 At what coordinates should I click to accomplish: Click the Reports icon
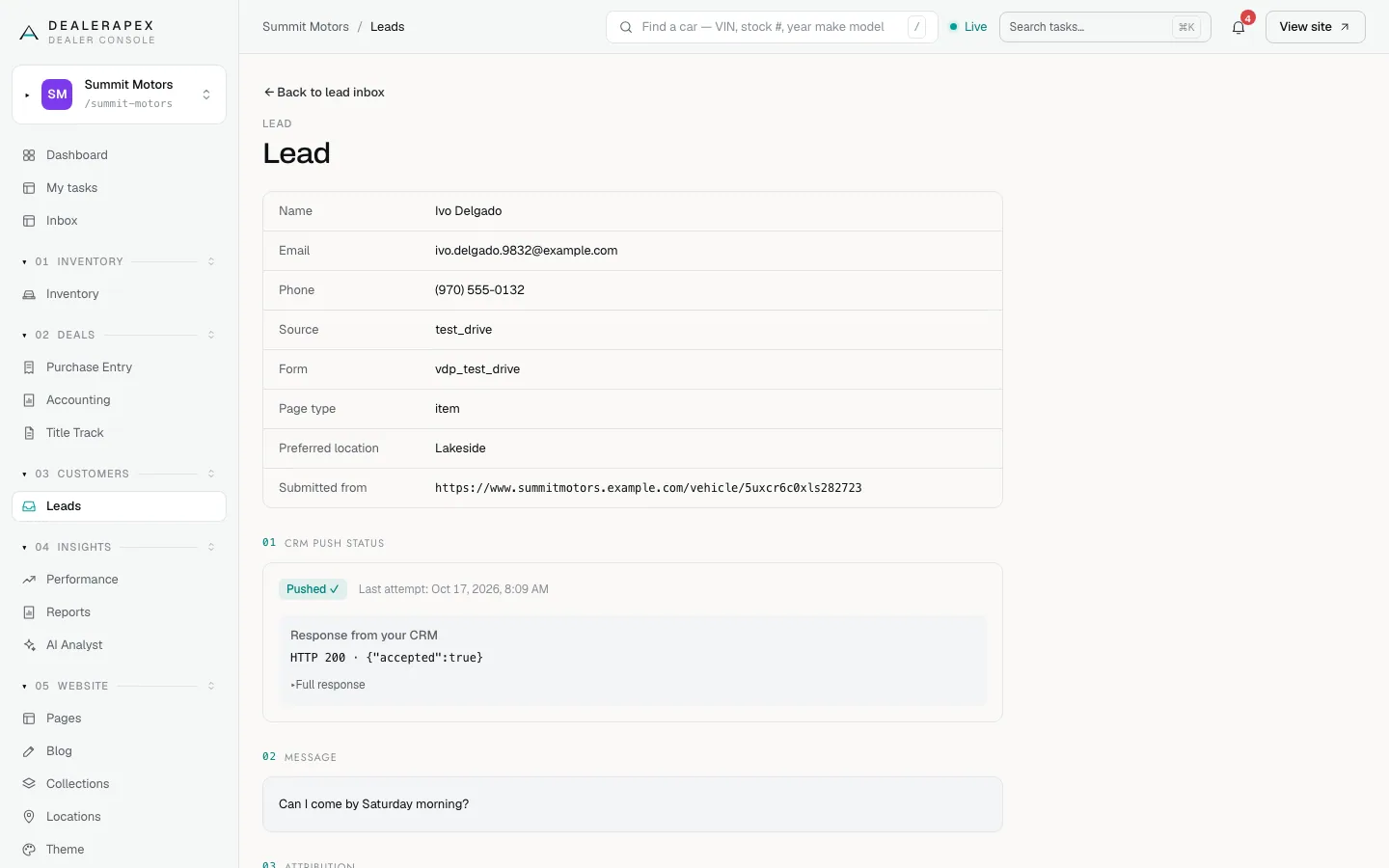point(29,612)
